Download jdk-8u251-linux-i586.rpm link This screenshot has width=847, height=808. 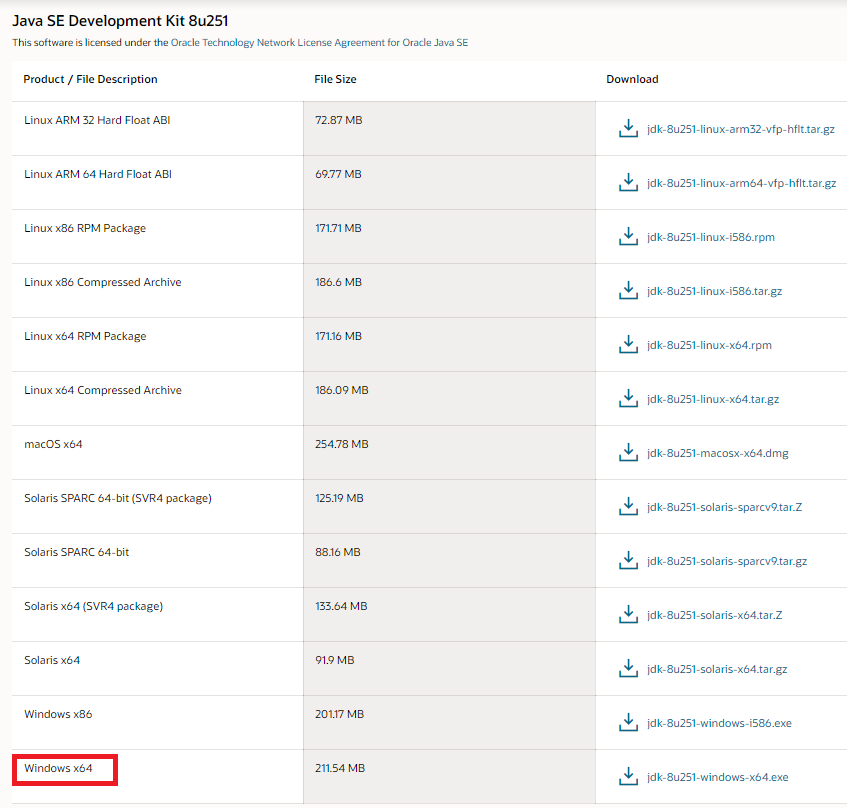click(x=711, y=238)
